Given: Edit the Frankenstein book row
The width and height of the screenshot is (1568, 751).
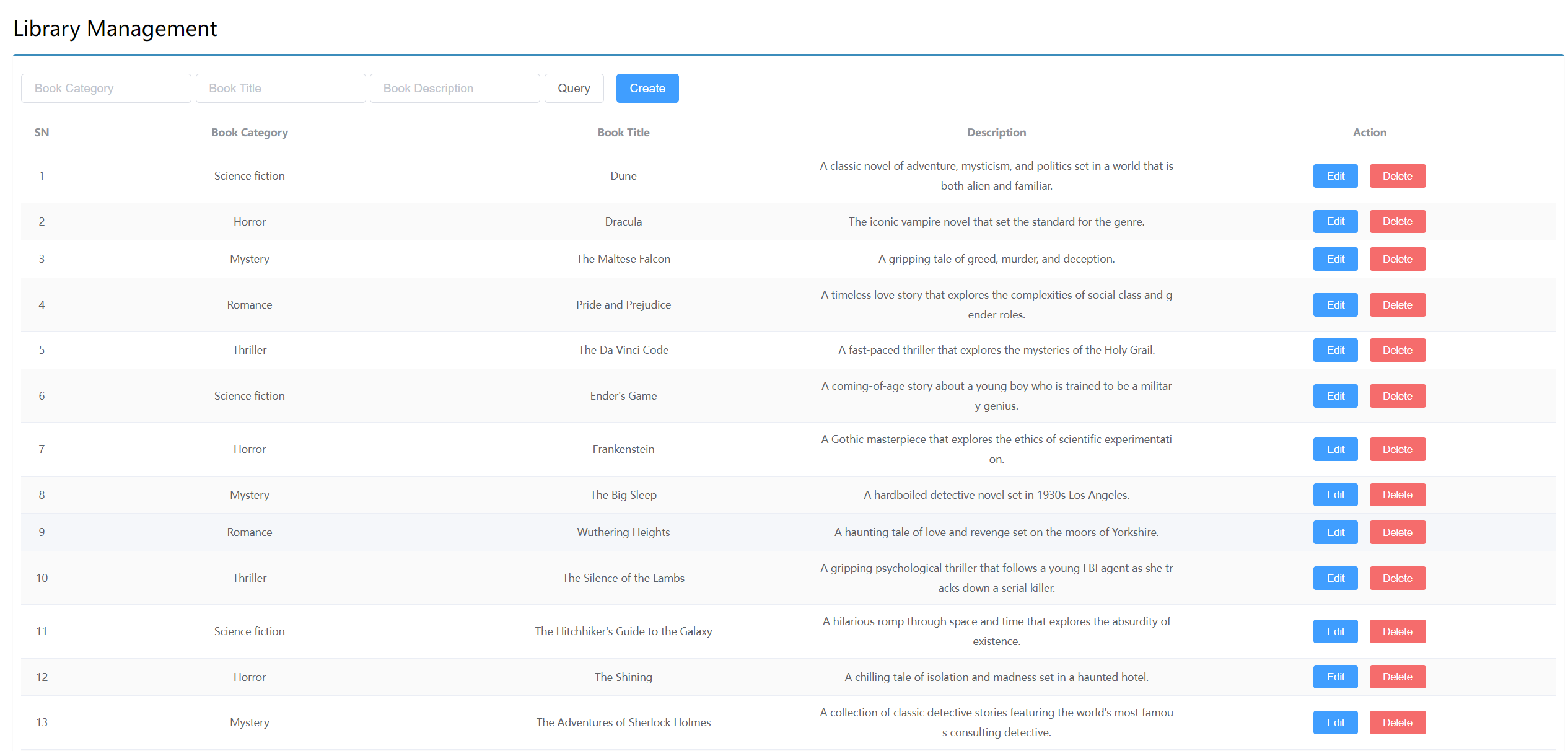Looking at the screenshot, I should coord(1335,449).
